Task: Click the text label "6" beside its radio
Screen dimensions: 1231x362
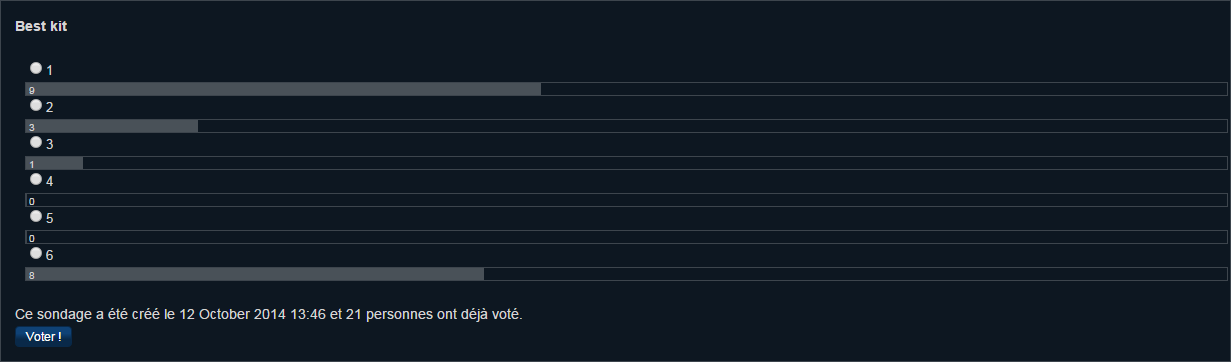Action: pos(50,255)
